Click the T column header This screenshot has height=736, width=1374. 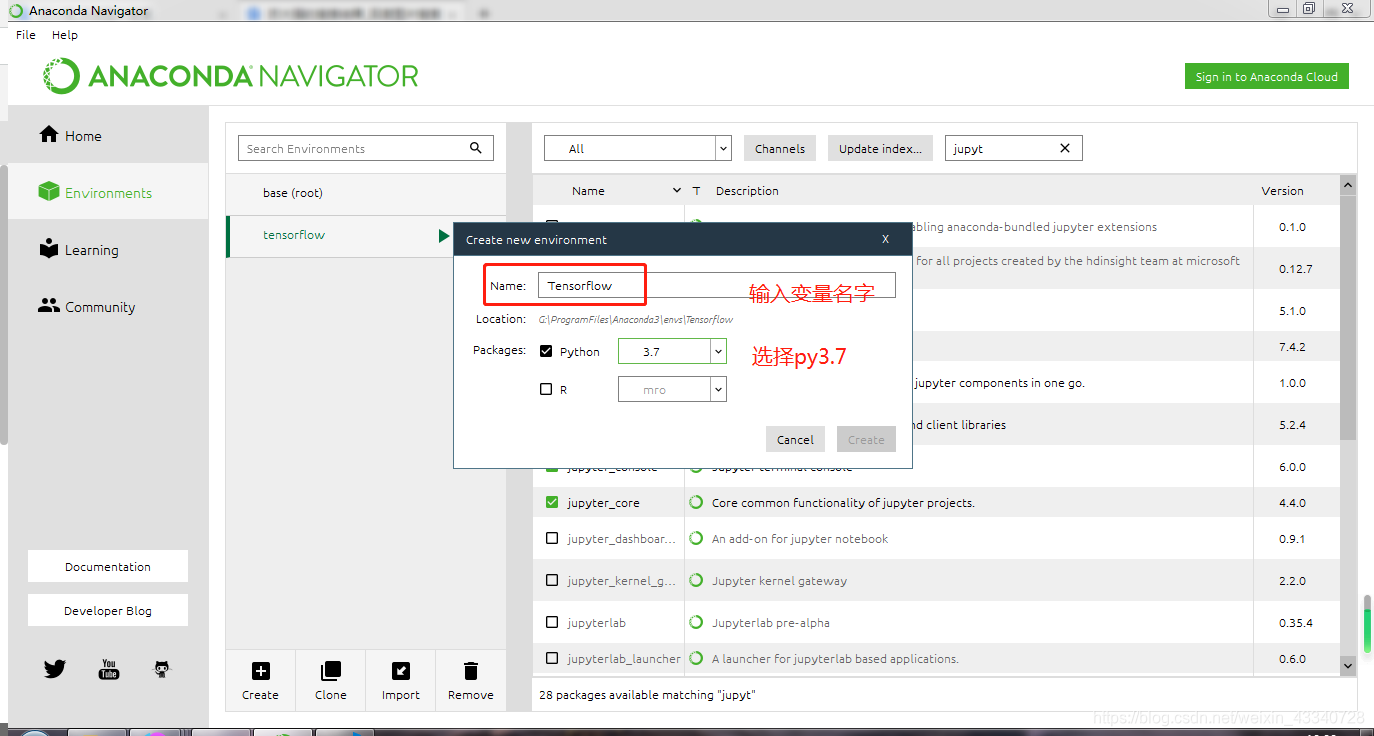pyautogui.click(x=696, y=190)
